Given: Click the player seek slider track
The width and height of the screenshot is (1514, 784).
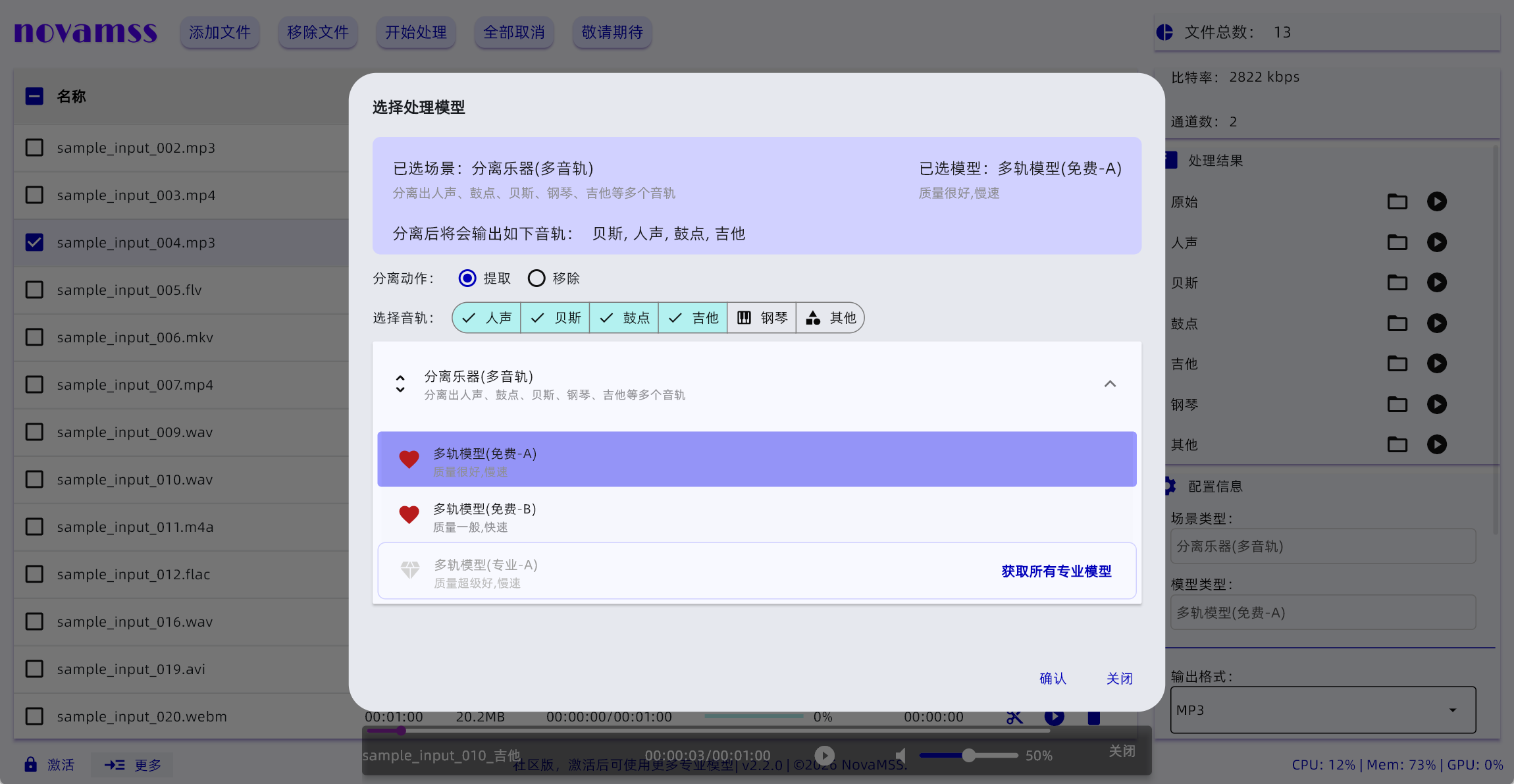Looking at the screenshot, I should click(708, 730).
